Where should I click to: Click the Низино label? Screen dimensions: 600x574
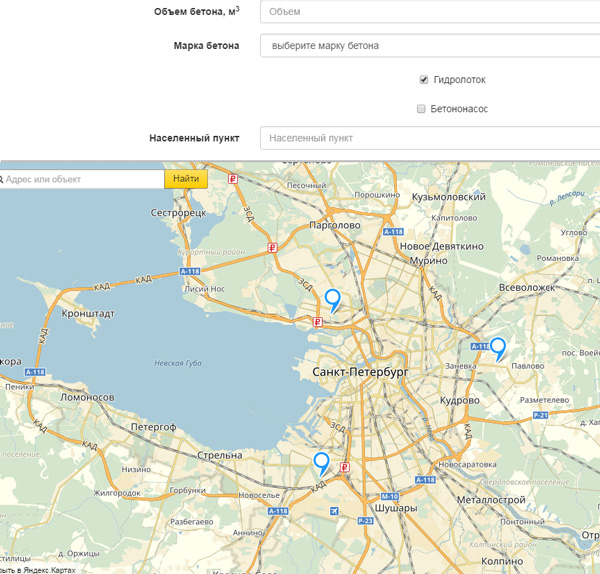click(x=136, y=470)
